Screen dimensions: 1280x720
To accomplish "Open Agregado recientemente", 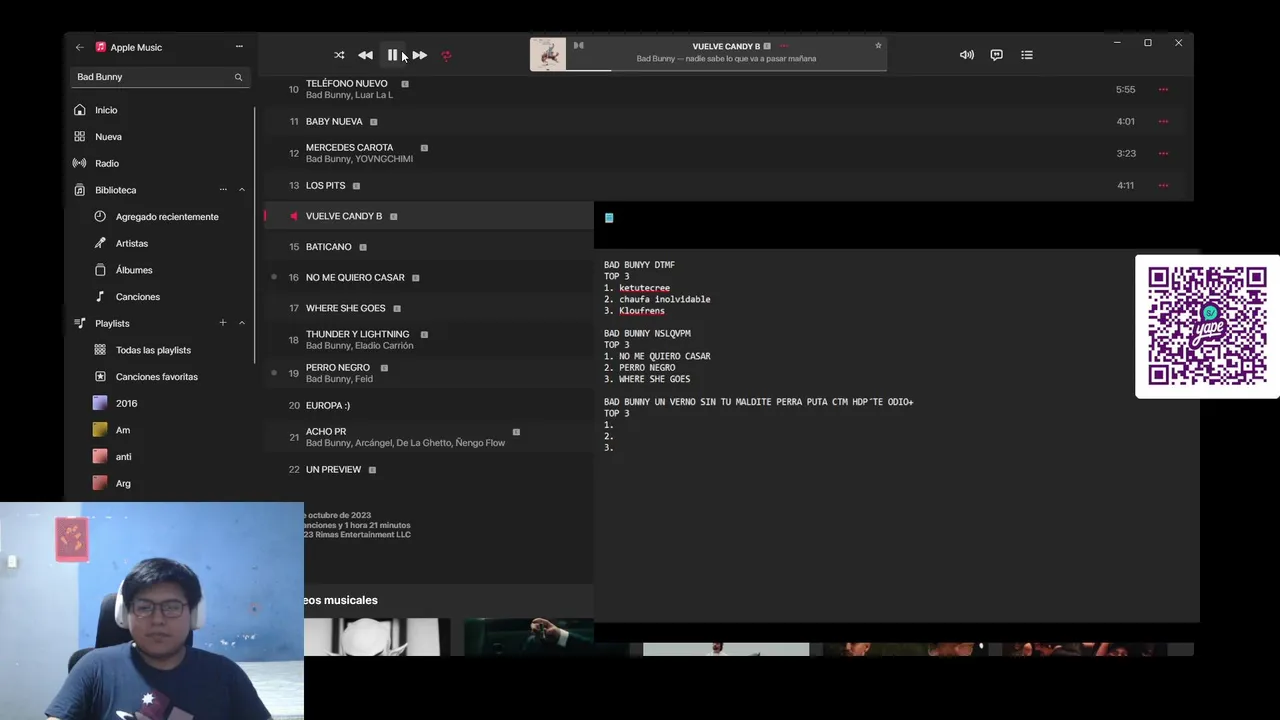I will coord(167,217).
